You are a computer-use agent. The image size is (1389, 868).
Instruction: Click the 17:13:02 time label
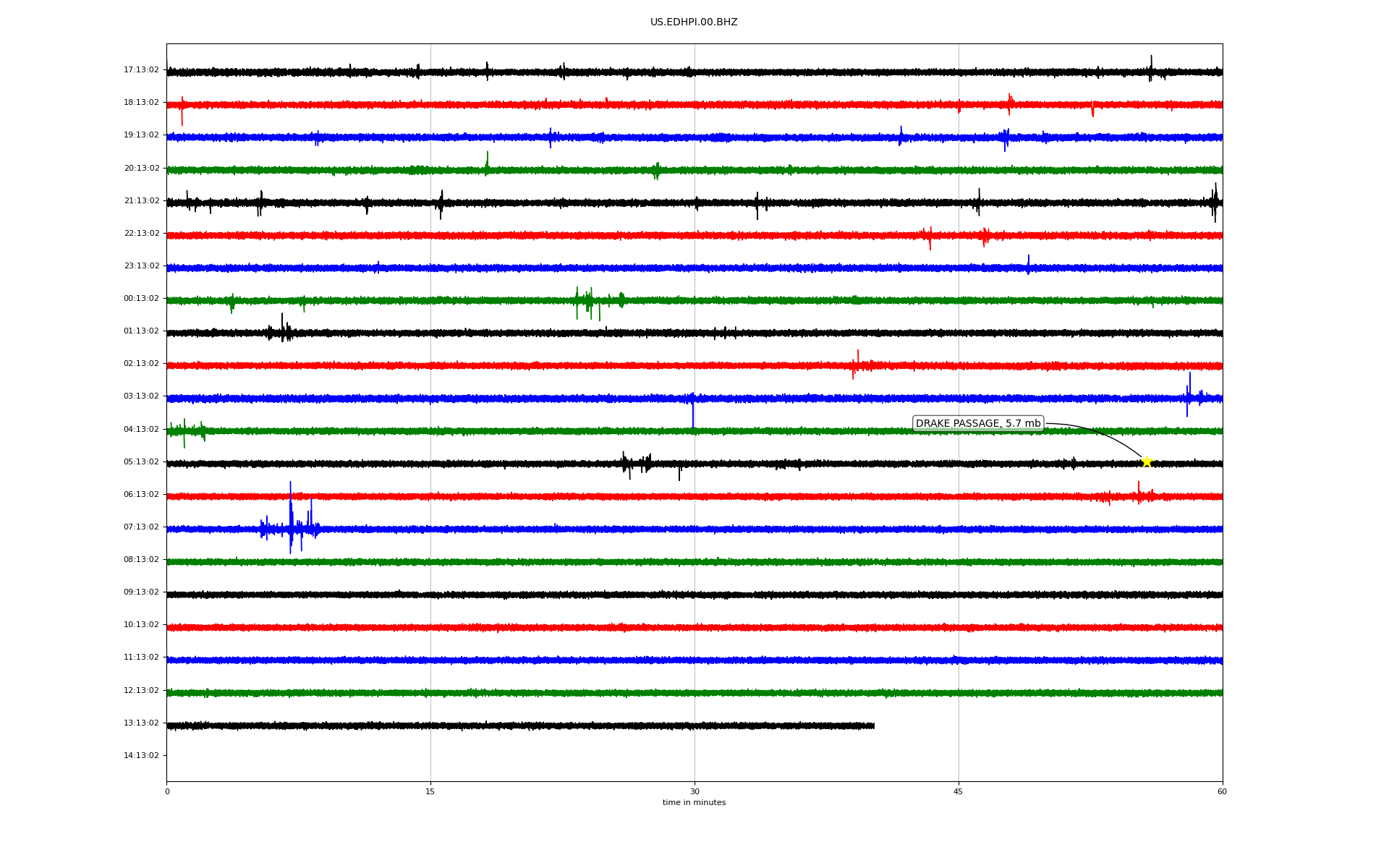coord(141,70)
